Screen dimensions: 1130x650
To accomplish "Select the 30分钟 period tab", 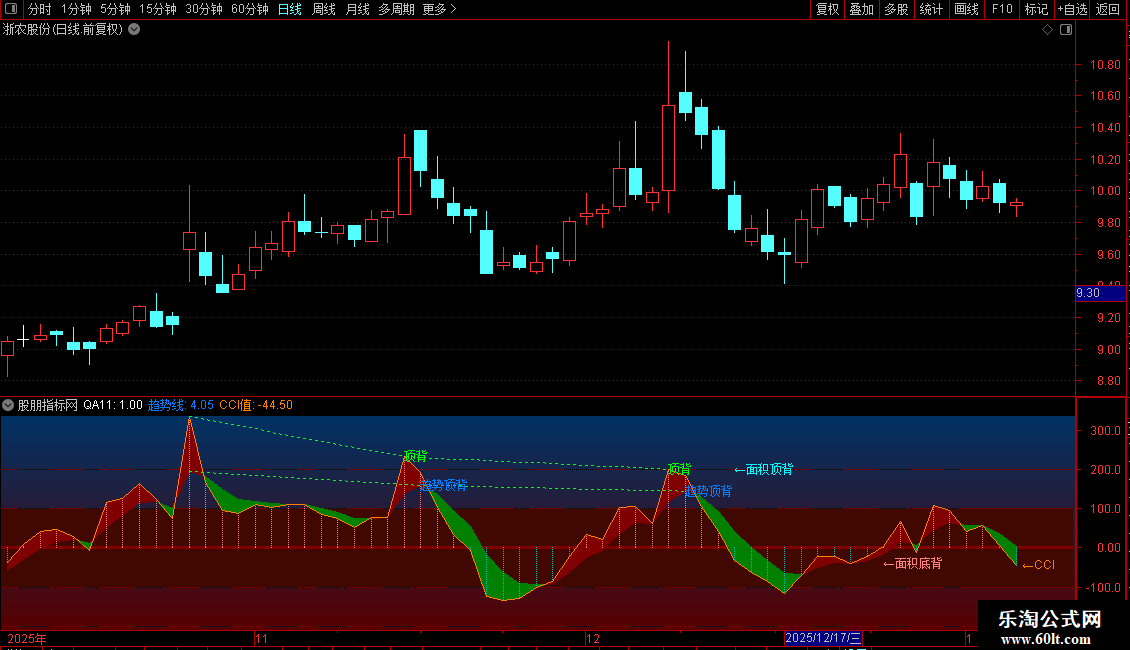I will (204, 9).
